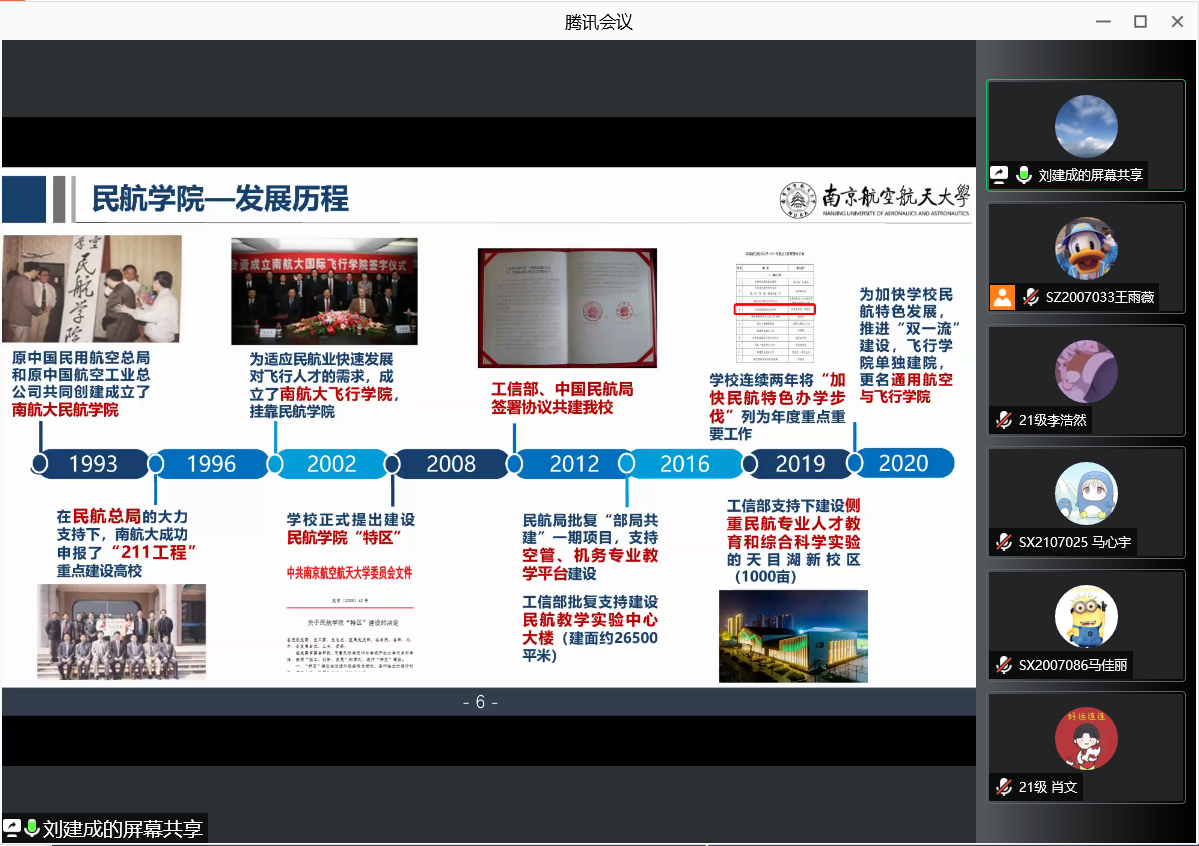This screenshot has height=846, width=1199.
Task: Click the green microphone icon in bottom-left label
Action: [x=32, y=828]
